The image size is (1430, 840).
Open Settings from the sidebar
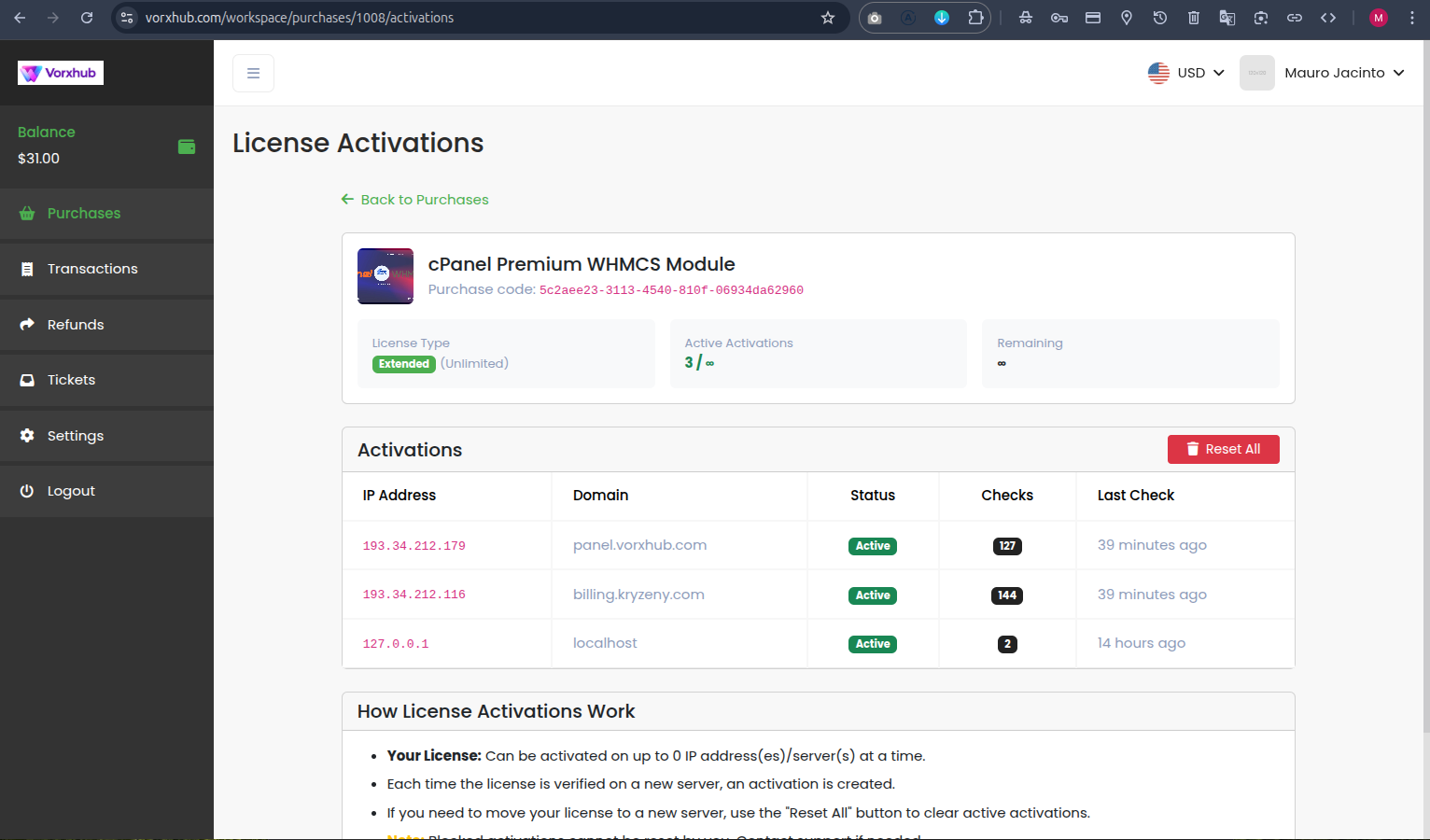coord(76,436)
